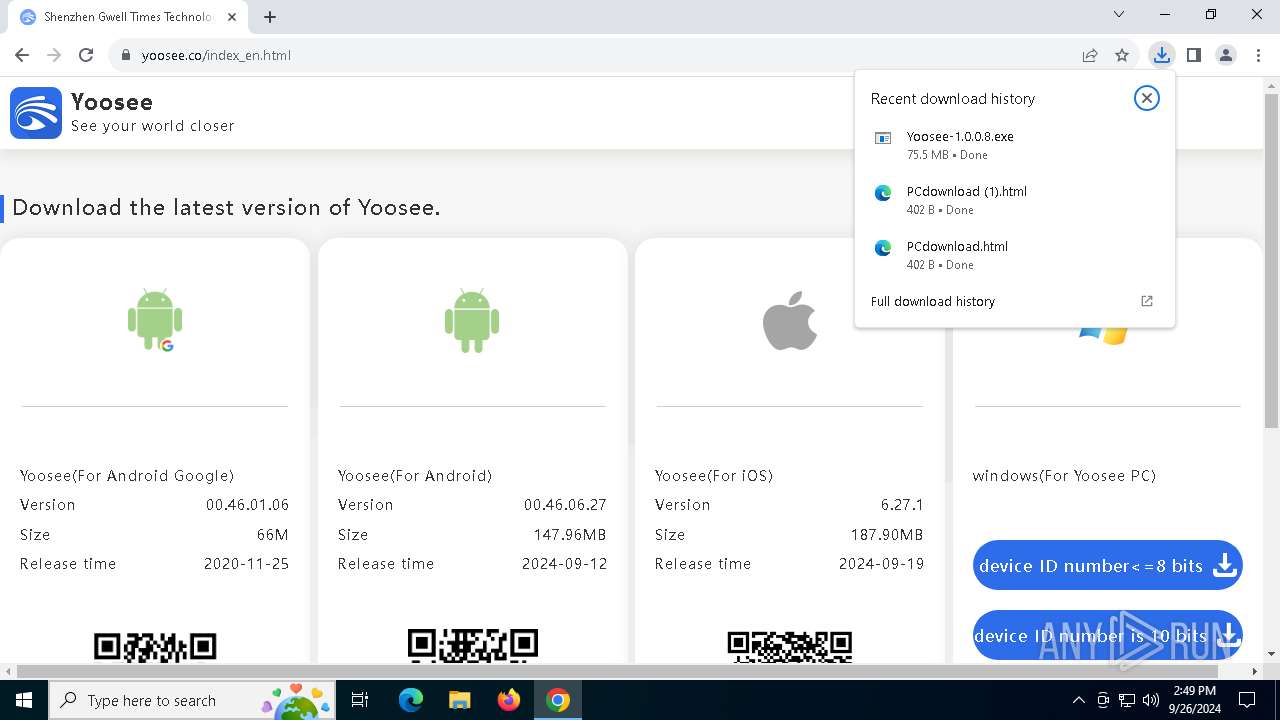
Task: Bookmark this tab with the star
Action: (1122, 55)
